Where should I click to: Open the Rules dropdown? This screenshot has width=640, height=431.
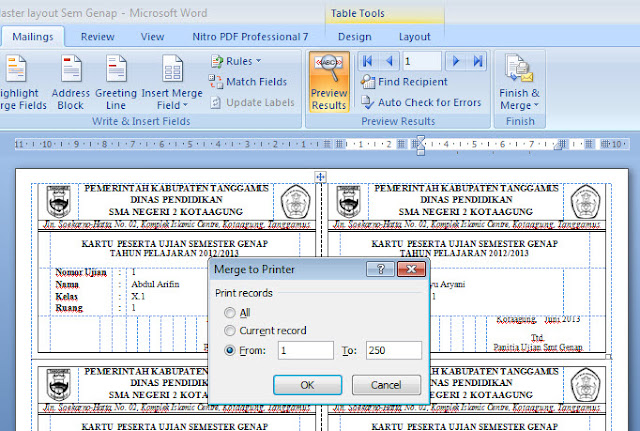click(x=236, y=61)
